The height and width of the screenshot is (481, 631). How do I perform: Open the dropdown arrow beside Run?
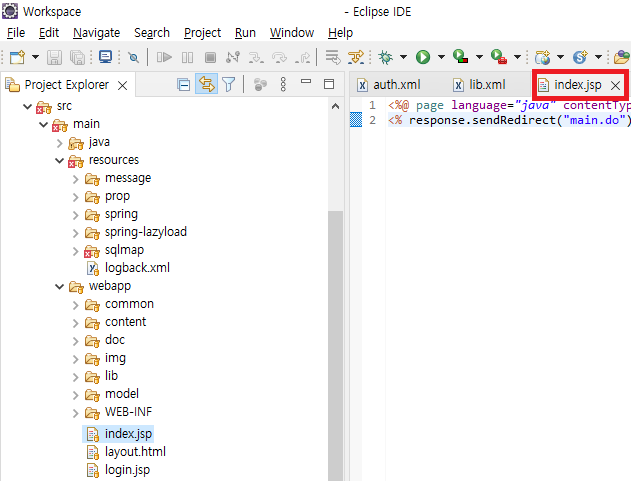[x=440, y=58]
